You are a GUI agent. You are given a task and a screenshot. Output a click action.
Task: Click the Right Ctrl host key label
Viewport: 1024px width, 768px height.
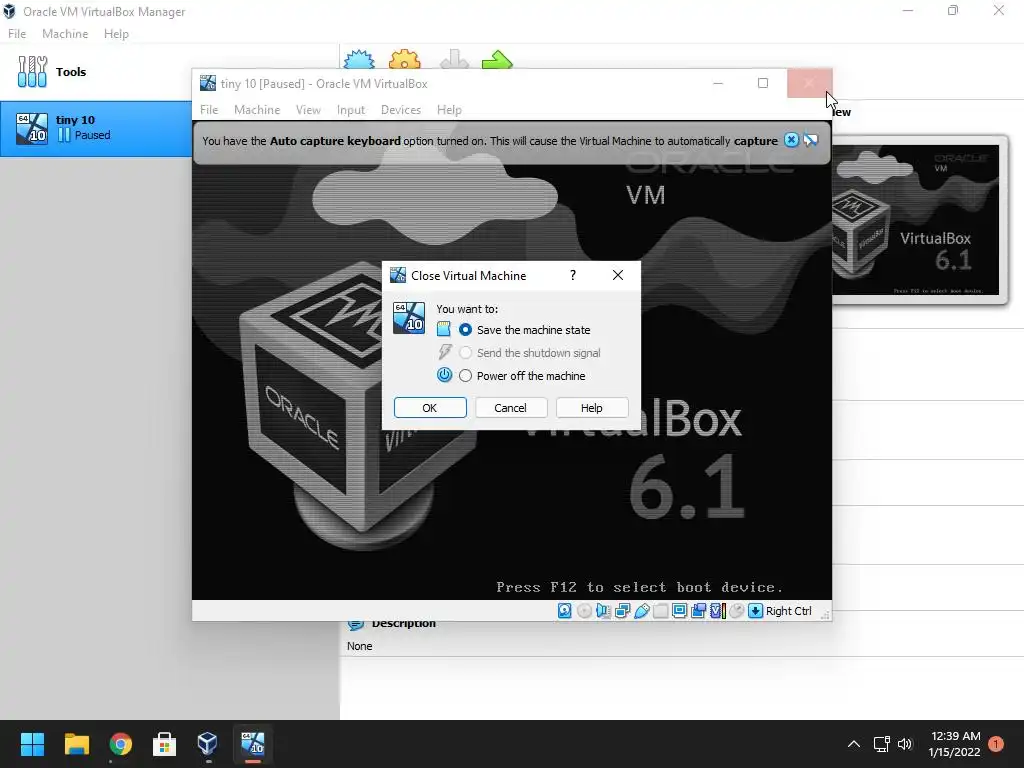click(789, 611)
